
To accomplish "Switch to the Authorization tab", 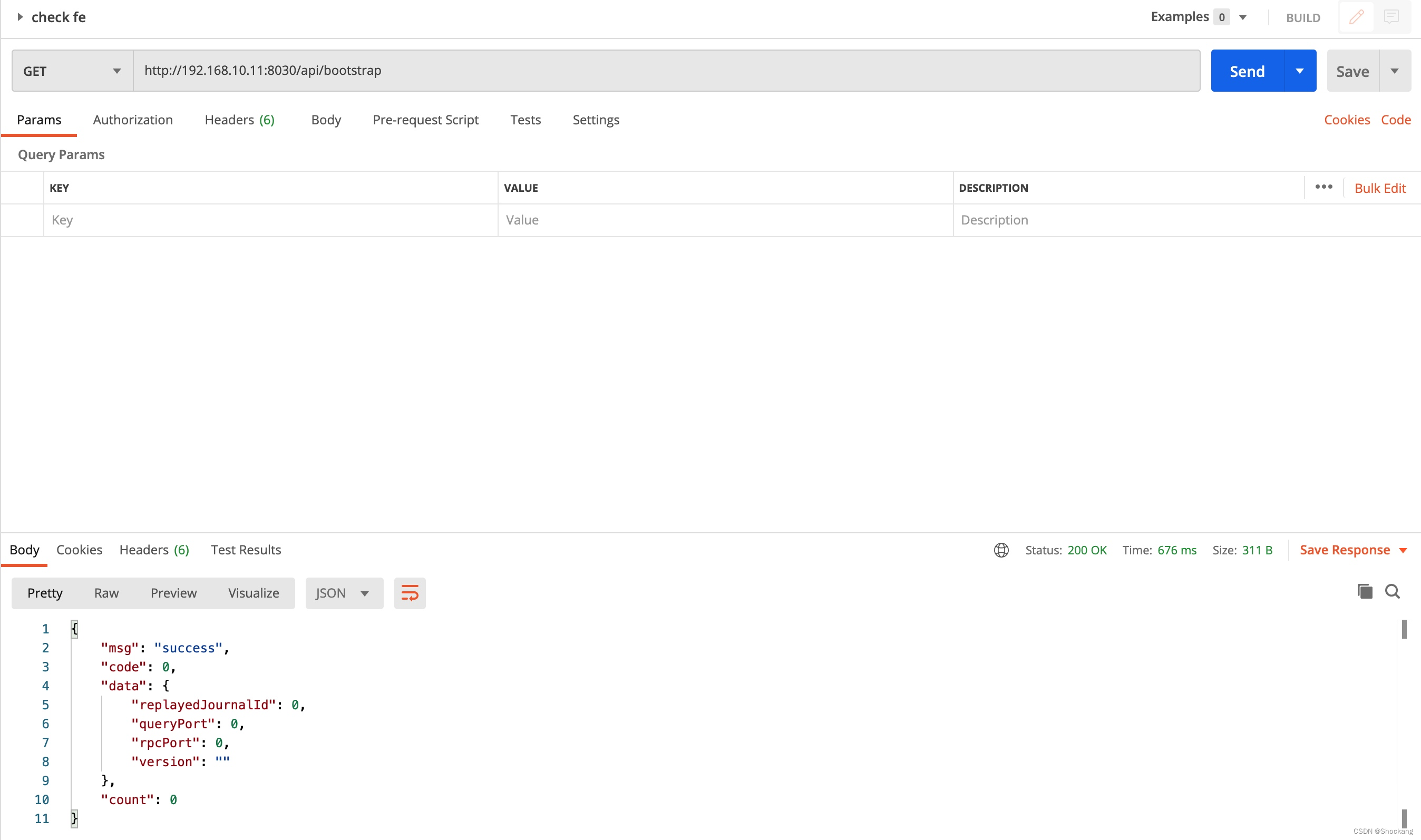I will click(132, 120).
